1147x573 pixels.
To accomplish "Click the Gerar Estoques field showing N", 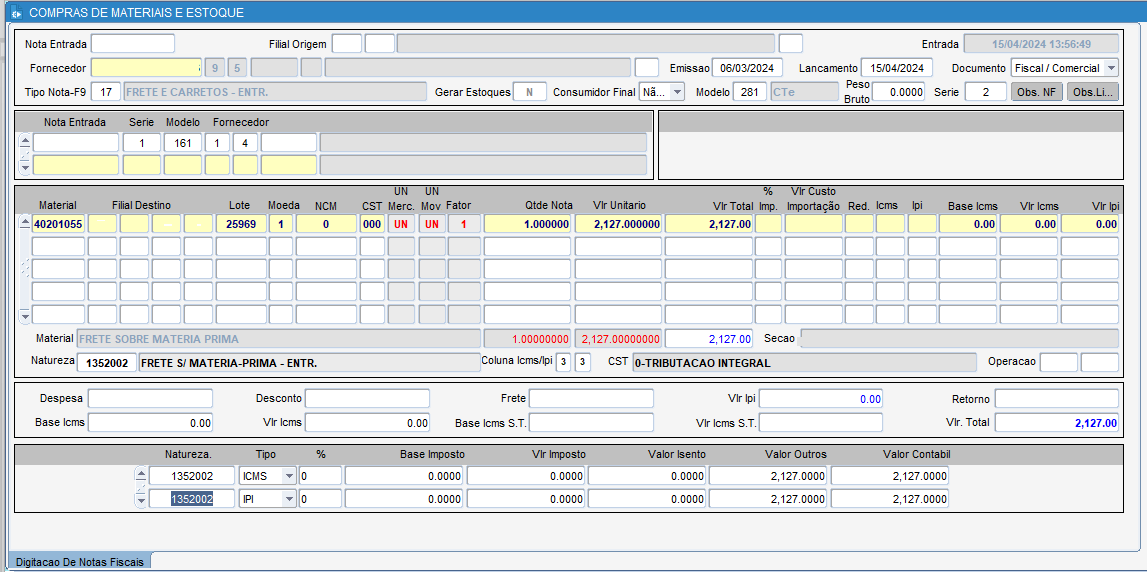I will click(530, 91).
